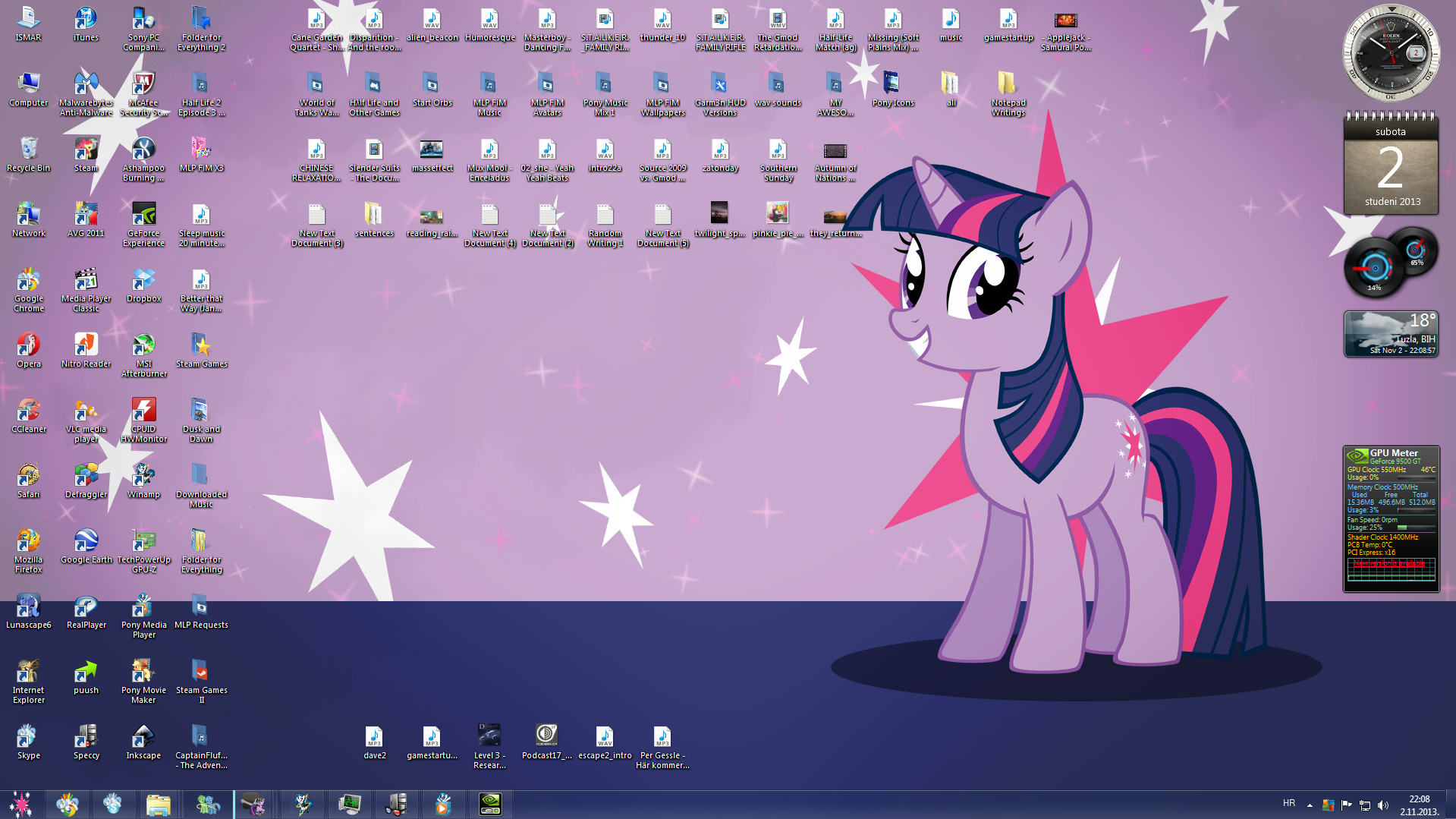Image resolution: width=1456 pixels, height=819 pixels.
Task: Open the Dropbox shortcut
Action: 143,285
